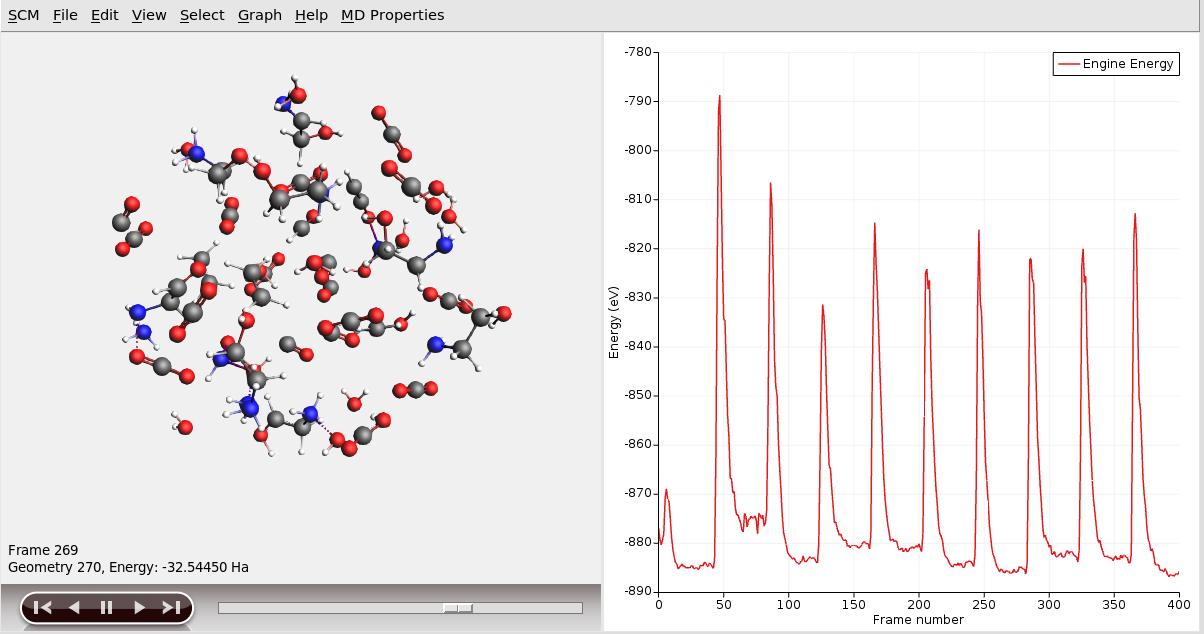Screen dimensions: 1204x634
Task: Skip to the last frame
Action: click(x=171, y=607)
